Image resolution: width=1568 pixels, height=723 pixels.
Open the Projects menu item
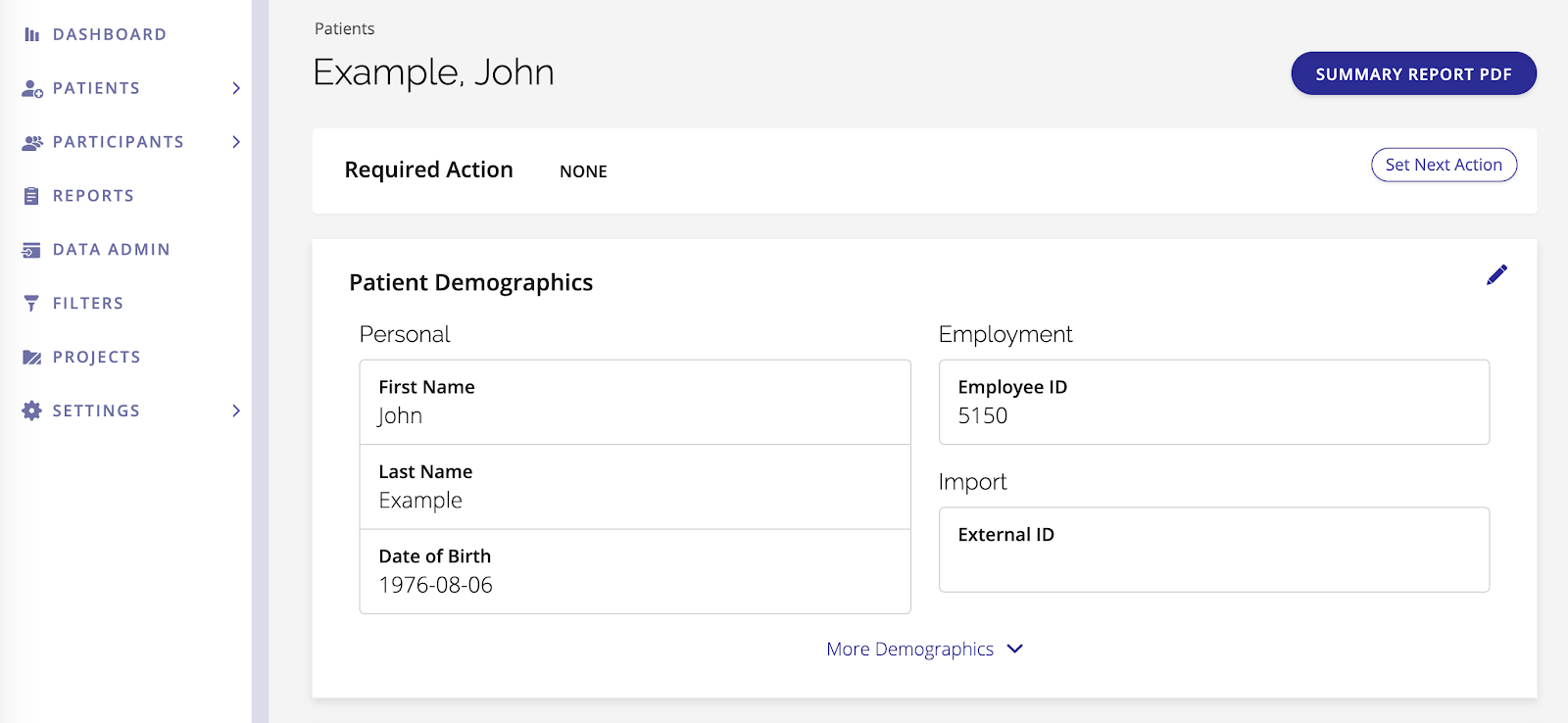point(97,358)
